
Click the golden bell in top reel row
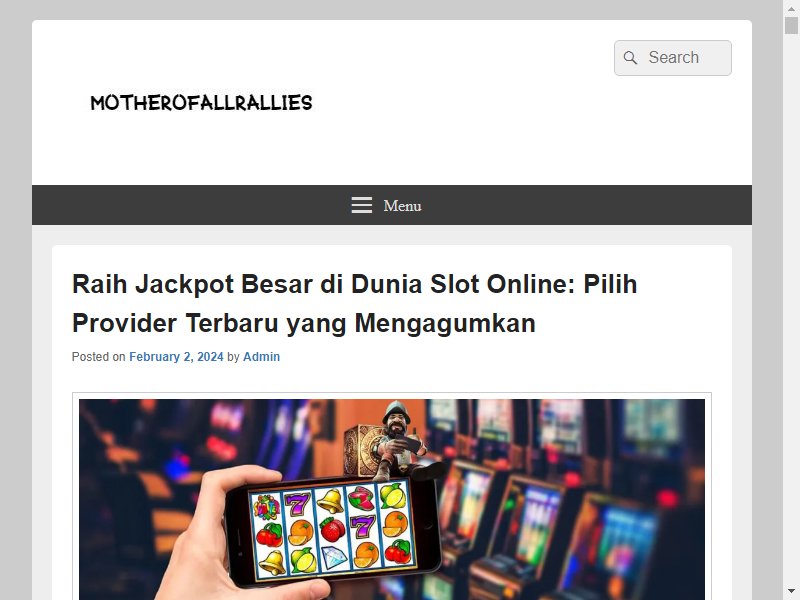coord(330,501)
